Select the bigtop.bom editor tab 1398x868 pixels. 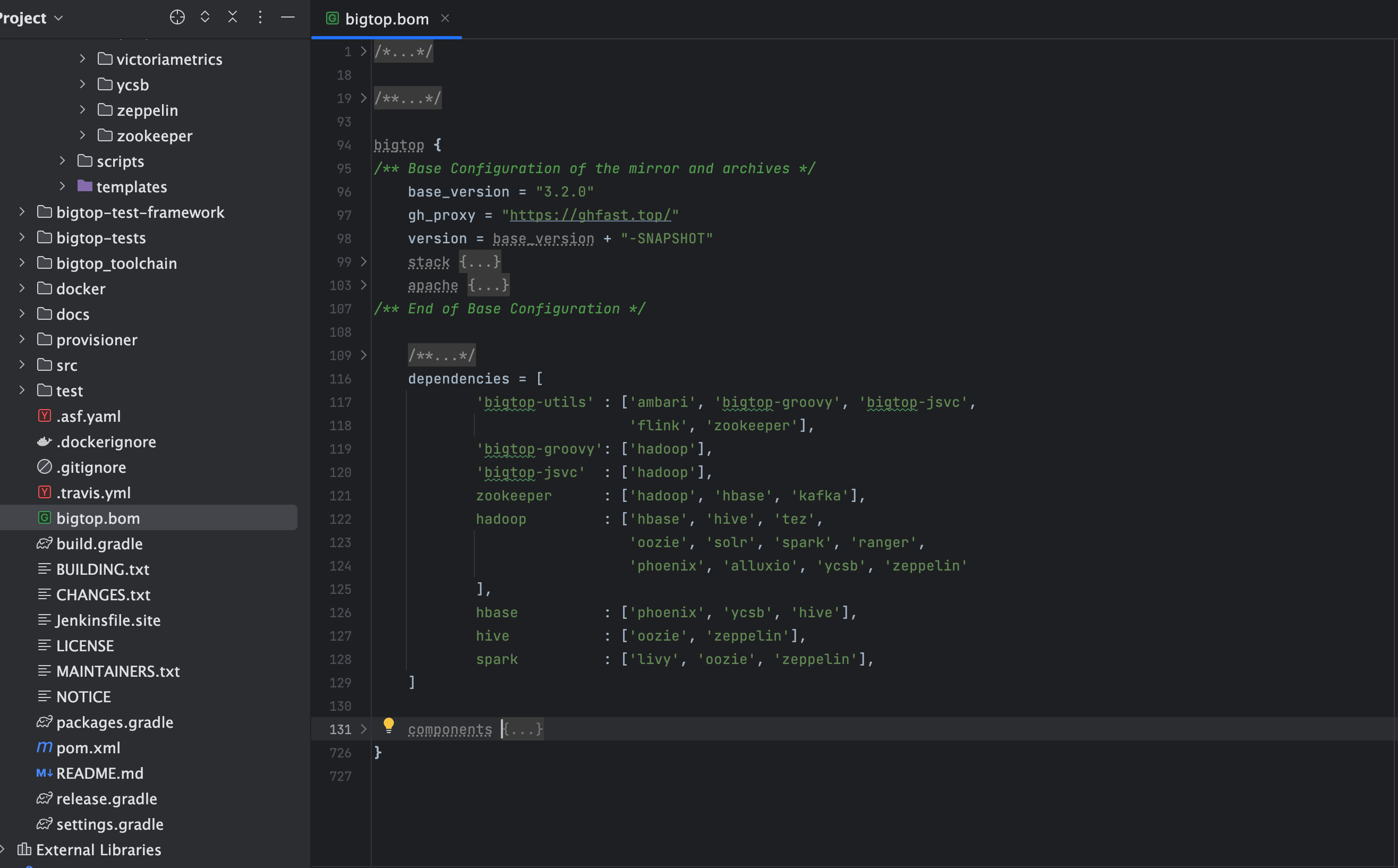(x=386, y=19)
